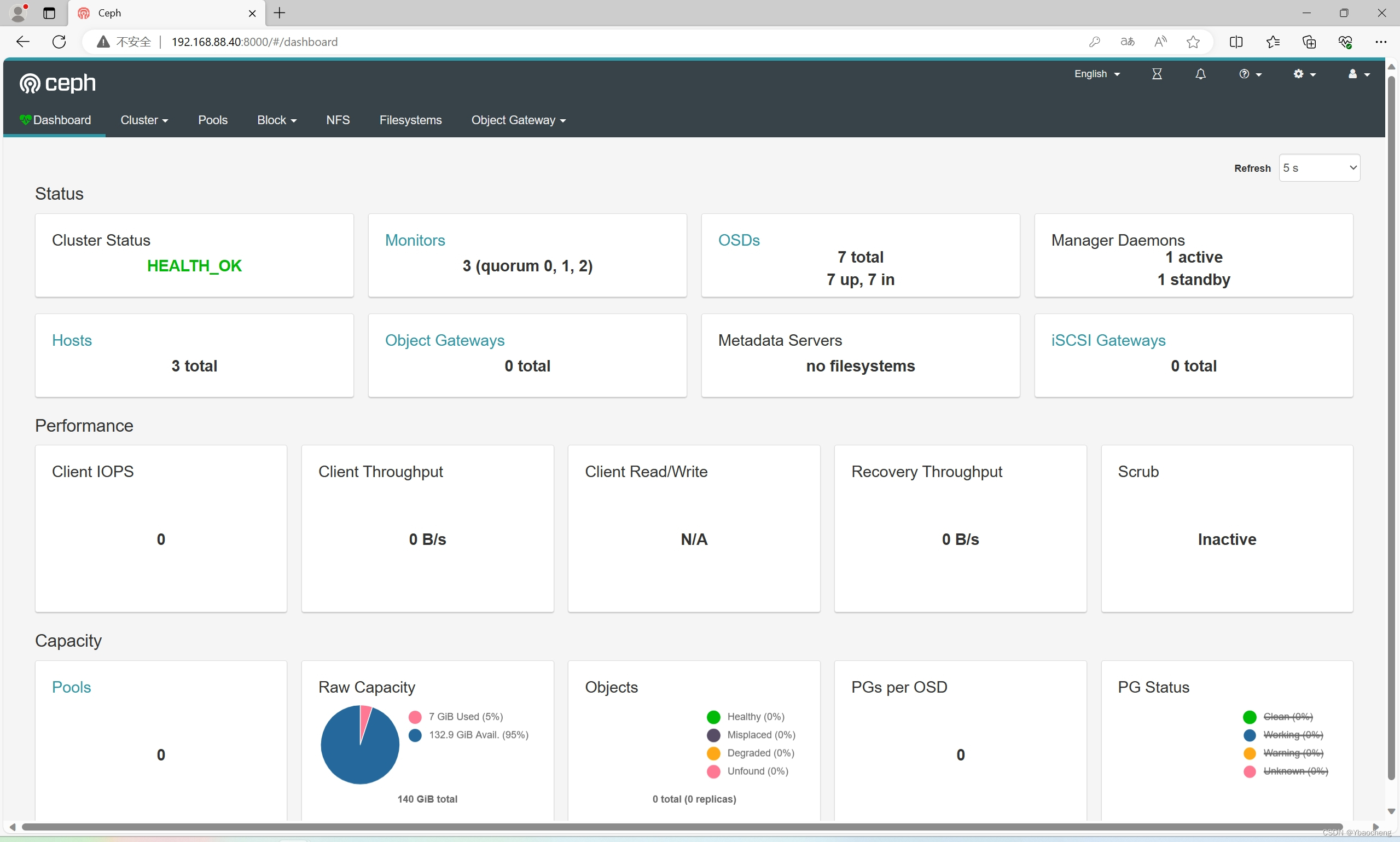Toggle the Warning PG status legend

pyautogui.click(x=1283, y=753)
